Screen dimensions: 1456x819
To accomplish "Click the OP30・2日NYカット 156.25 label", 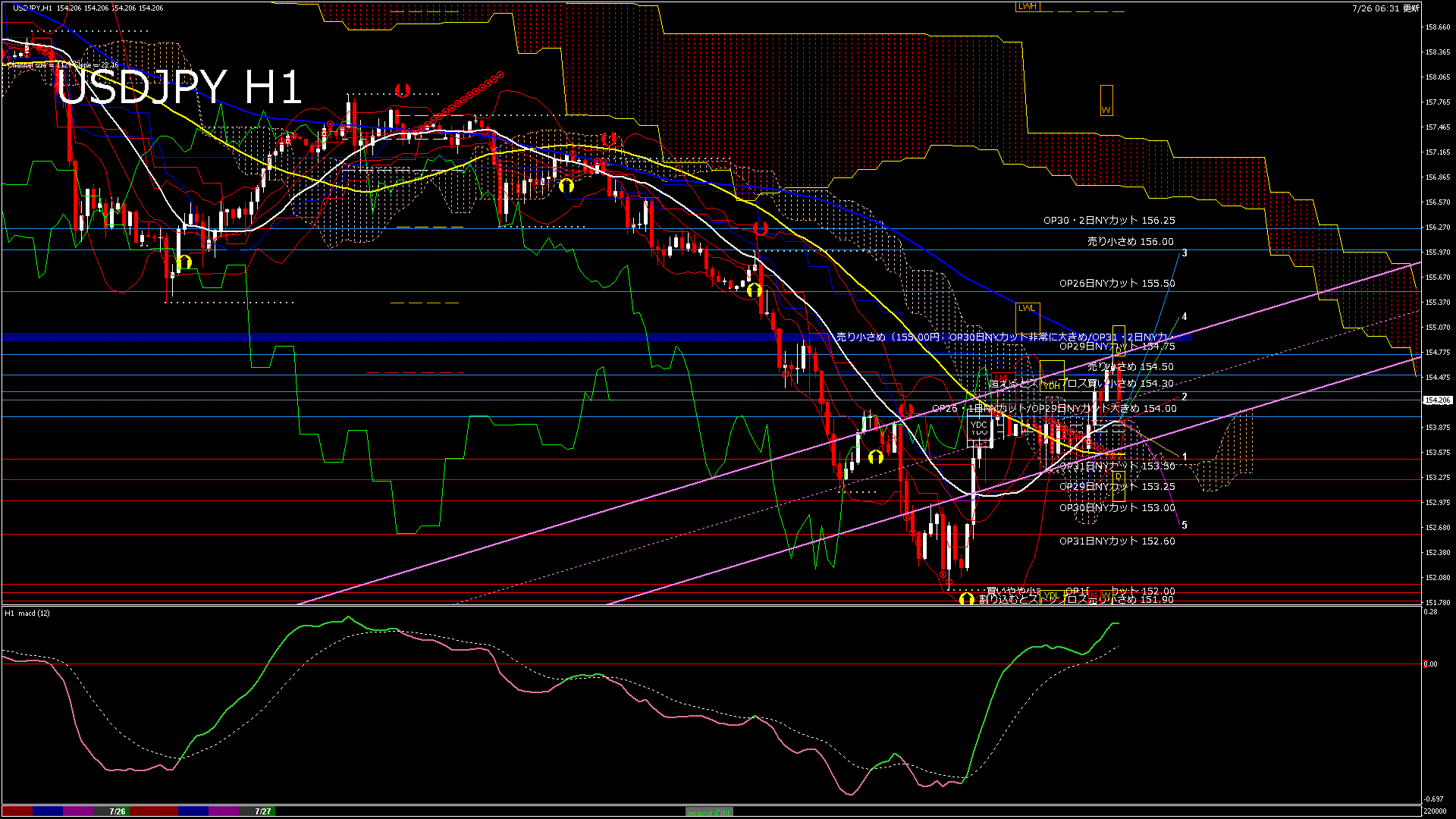I will pyautogui.click(x=1109, y=221).
